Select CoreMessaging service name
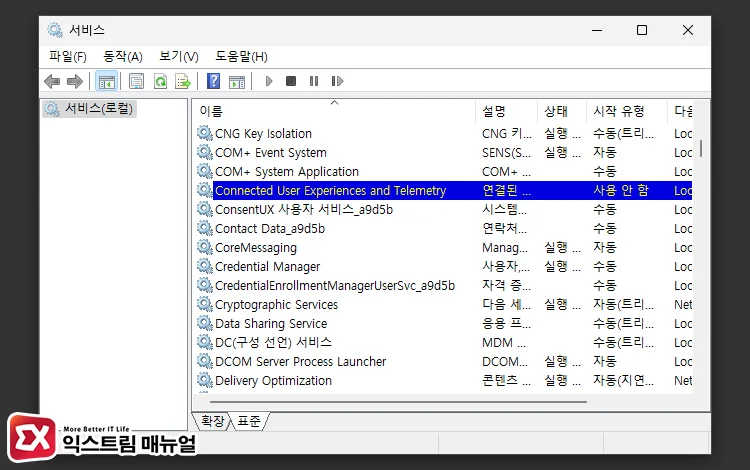 pos(256,248)
